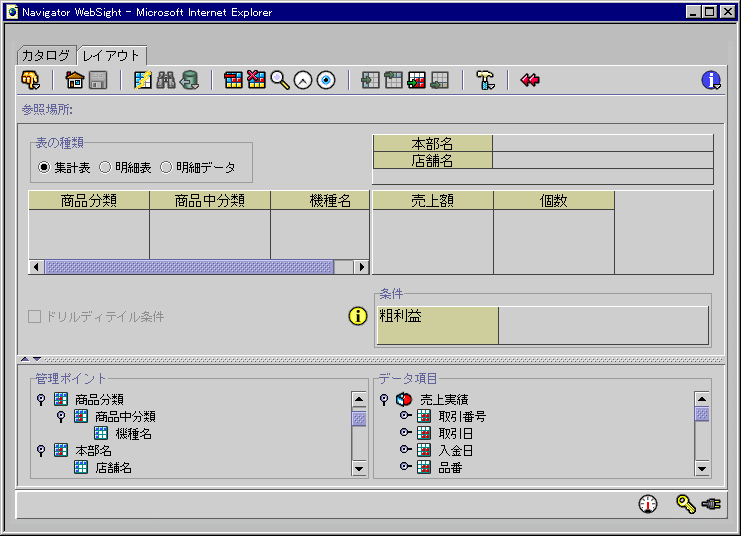Open the レイアウト tab
The height and width of the screenshot is (536, 741).
112,55
